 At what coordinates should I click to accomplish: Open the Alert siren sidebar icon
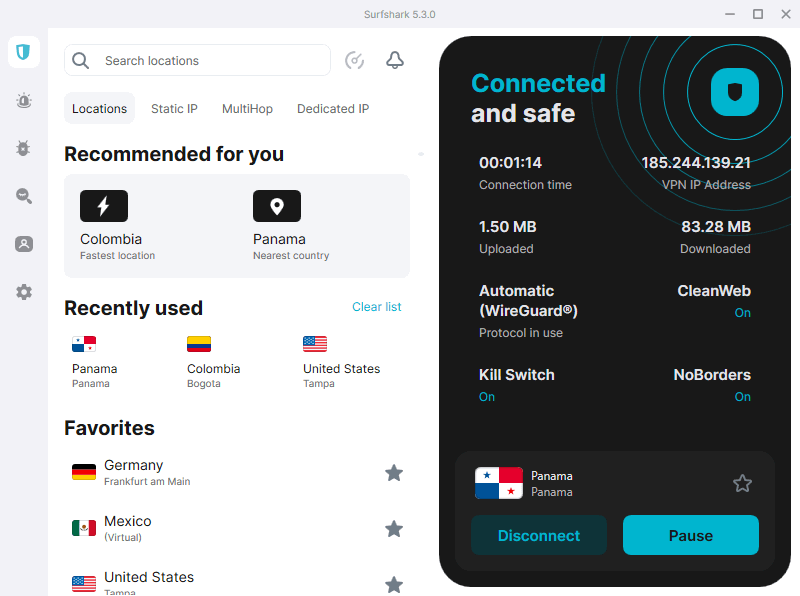pyautogui.click(x=24, y=100)
